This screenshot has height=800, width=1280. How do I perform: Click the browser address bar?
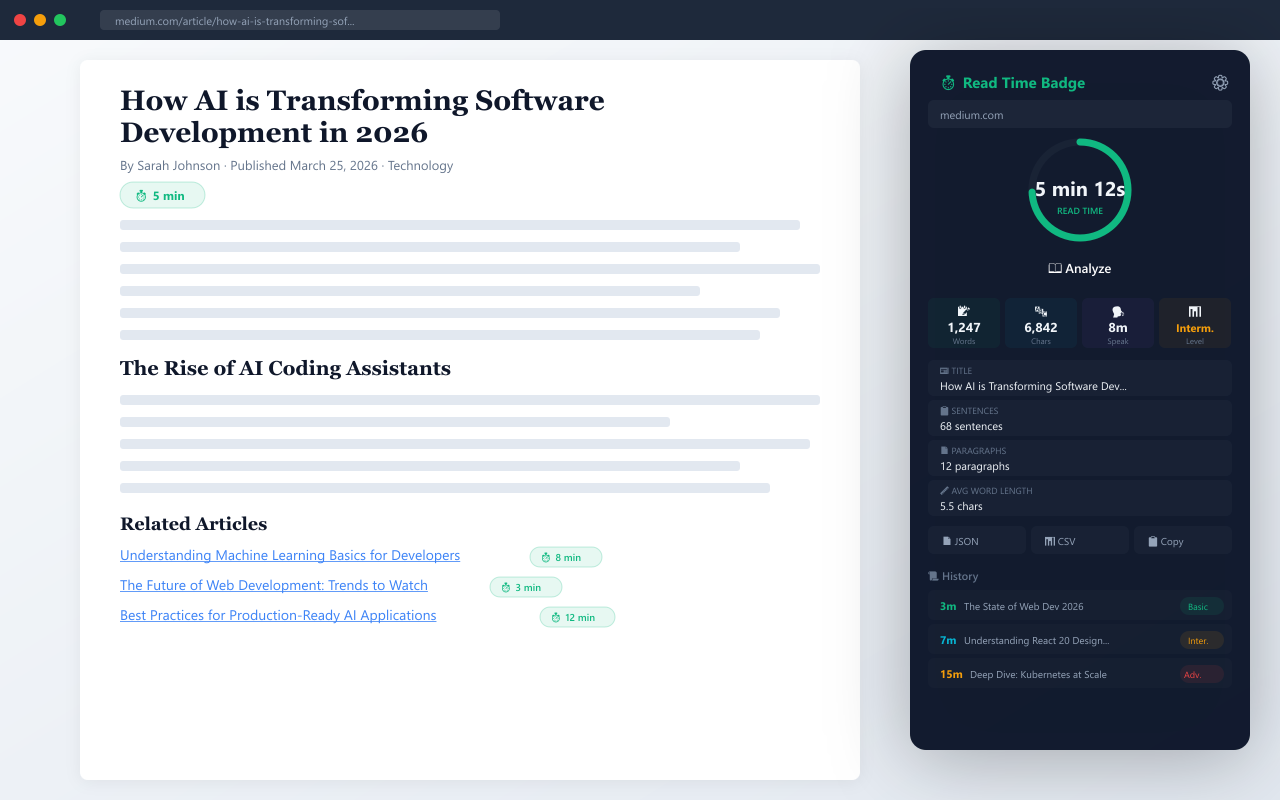click(300, 20)
